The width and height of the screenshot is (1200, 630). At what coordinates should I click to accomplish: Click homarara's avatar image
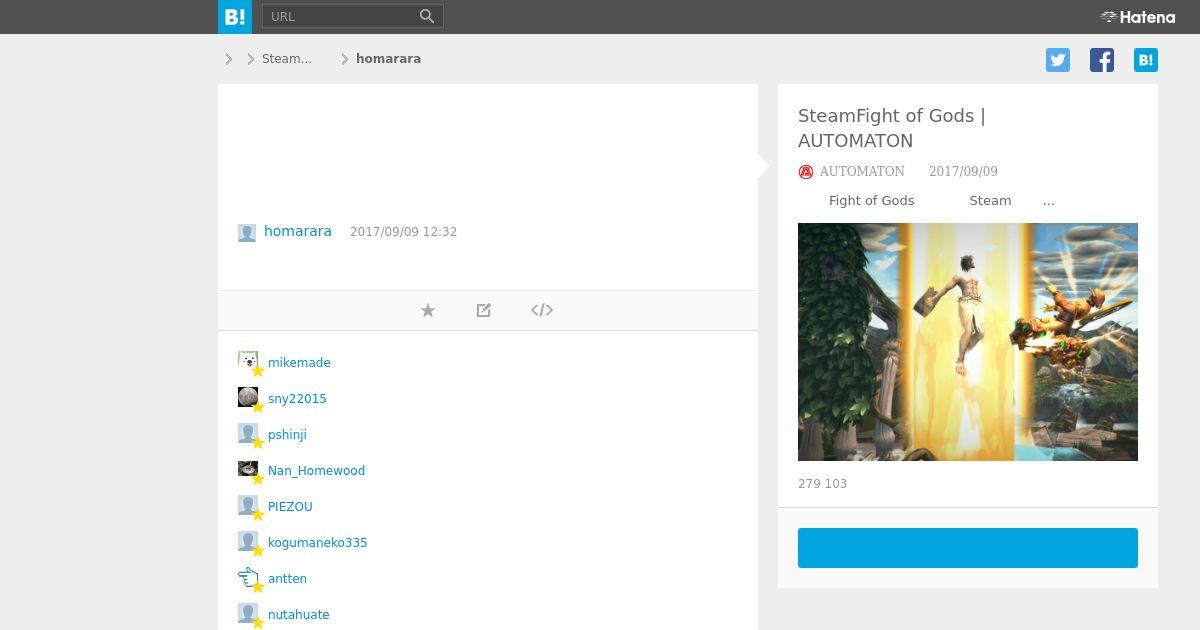[x=247, y=233]
